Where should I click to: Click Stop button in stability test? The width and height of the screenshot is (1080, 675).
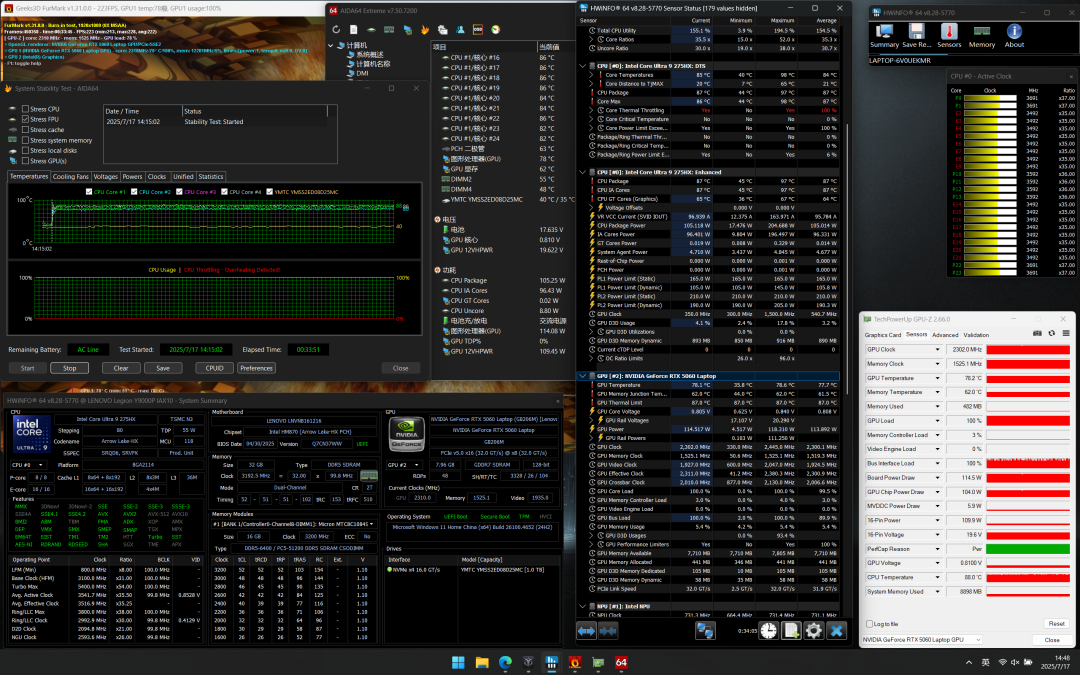click(70, 368)
